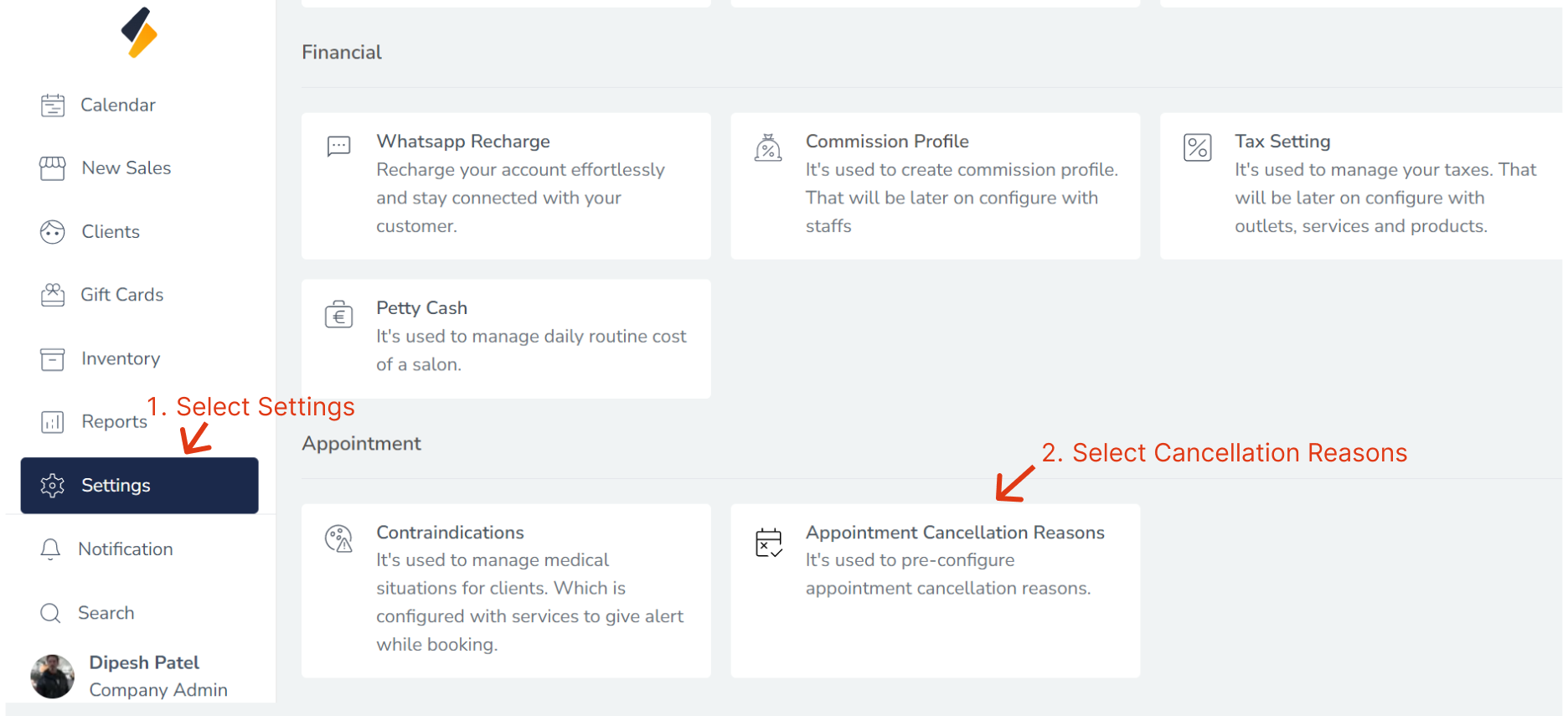Click the Tax Setting percent icon
This screenshot has width=1568, height=716.
click(1197, 147)
